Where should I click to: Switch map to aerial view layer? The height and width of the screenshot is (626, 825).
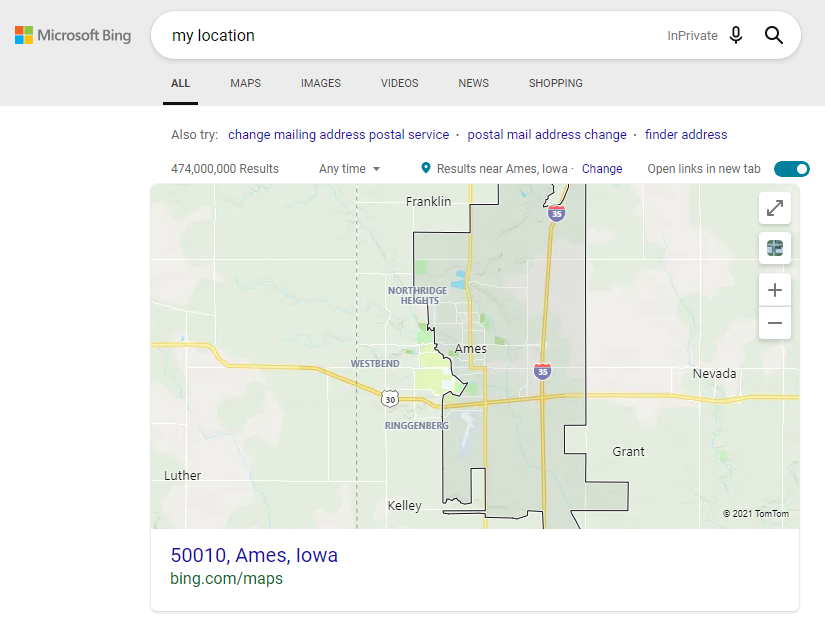click(x=774, y=248)
